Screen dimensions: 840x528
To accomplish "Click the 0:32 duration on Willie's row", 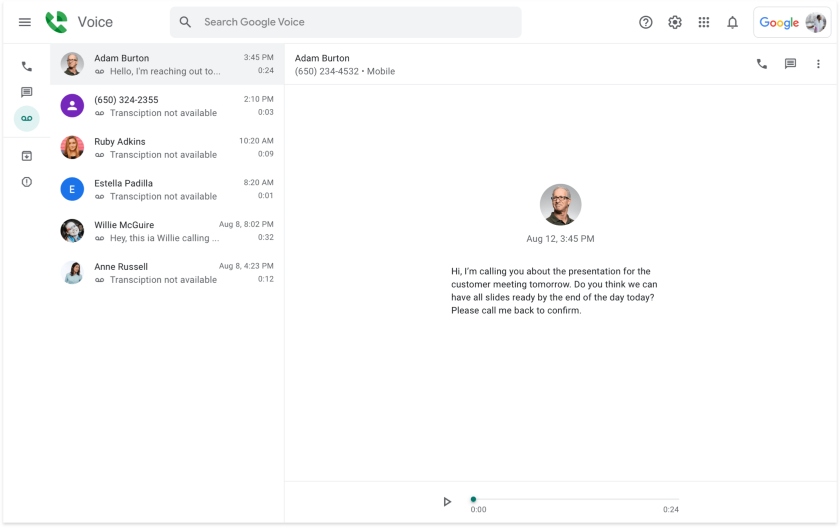I will 266,237.
